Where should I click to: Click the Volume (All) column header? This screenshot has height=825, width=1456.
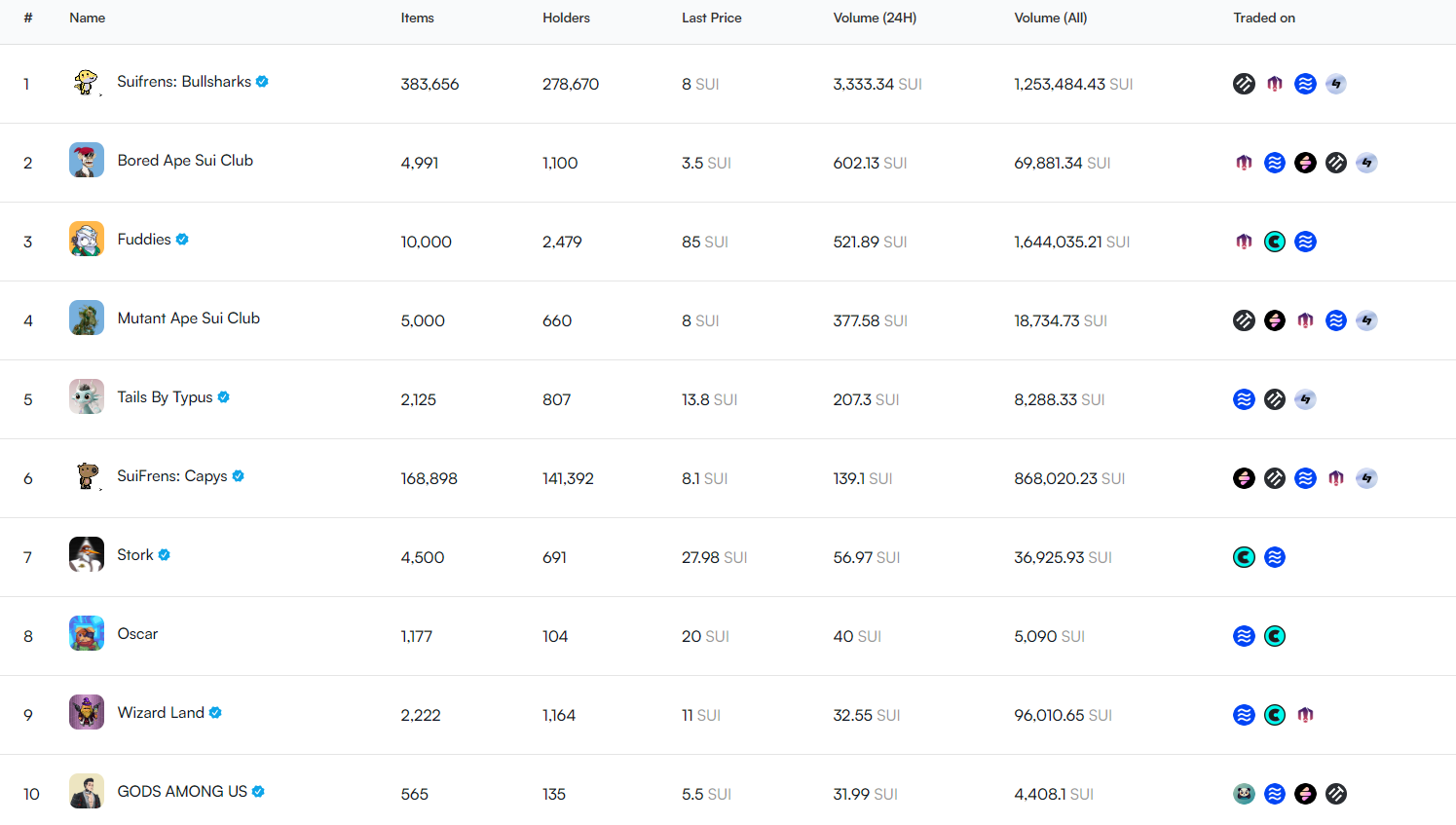1050,18
